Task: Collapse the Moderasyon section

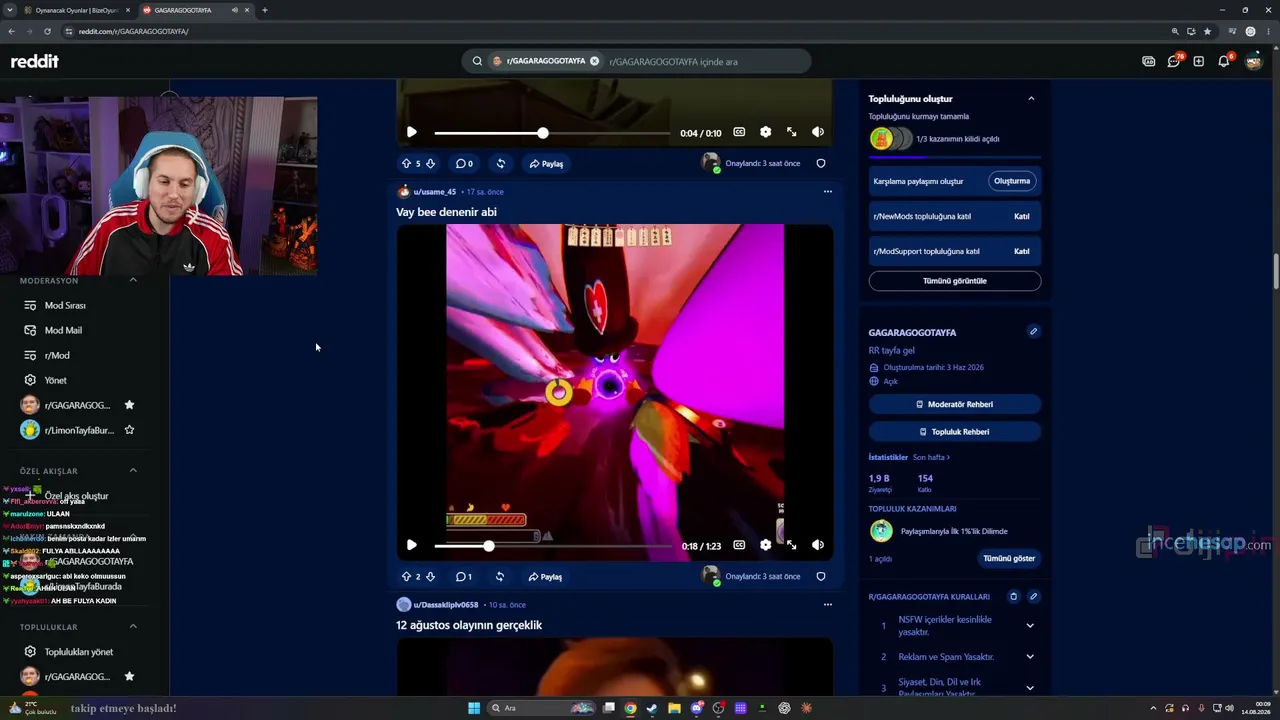Action: [133, 280]
